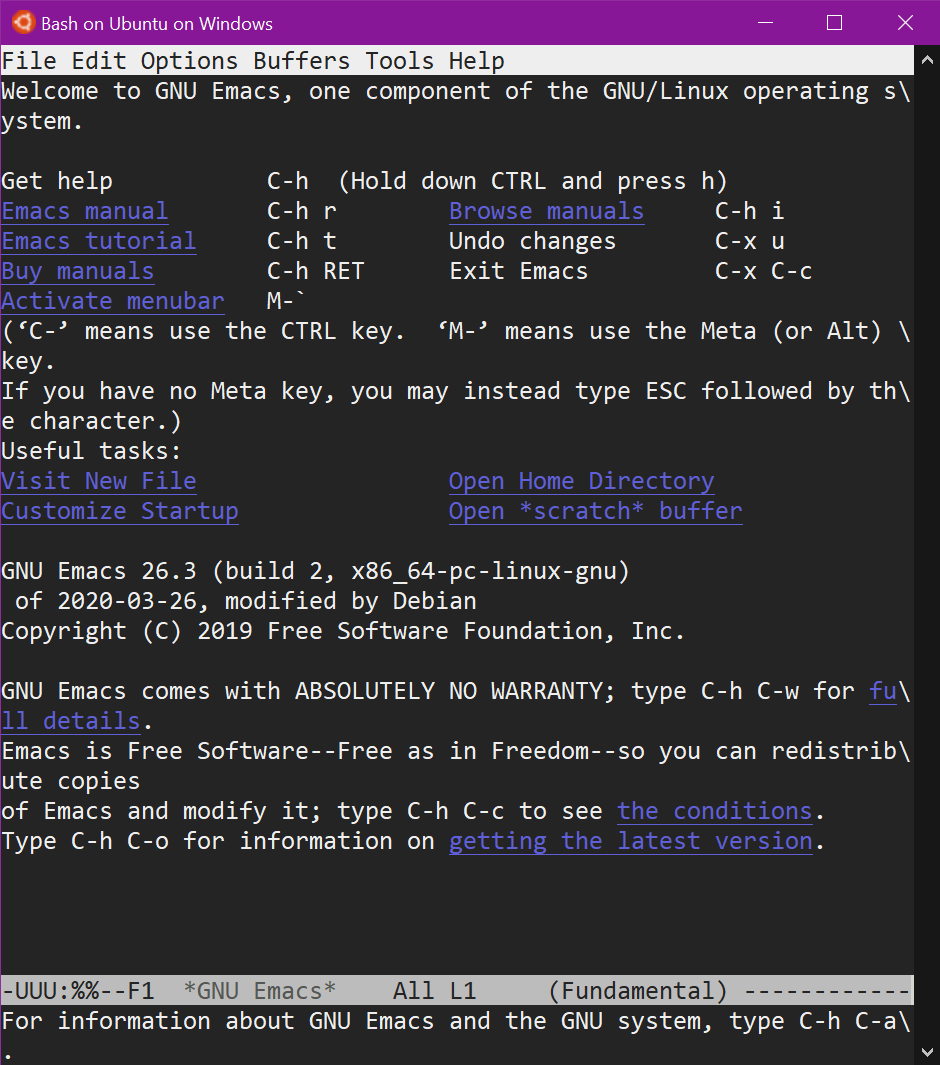Viewport: 940px width, 1065px height.
Task: Open the Options menu
Action: pos(189,61)
